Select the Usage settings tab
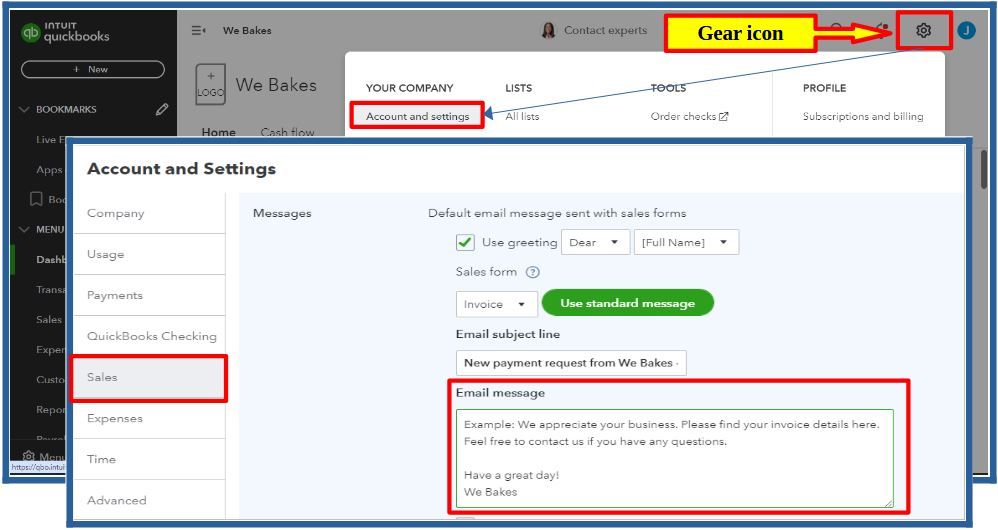The width and height of the screenshot is (998, 530). pyautogui.click(x=150, y=255)
